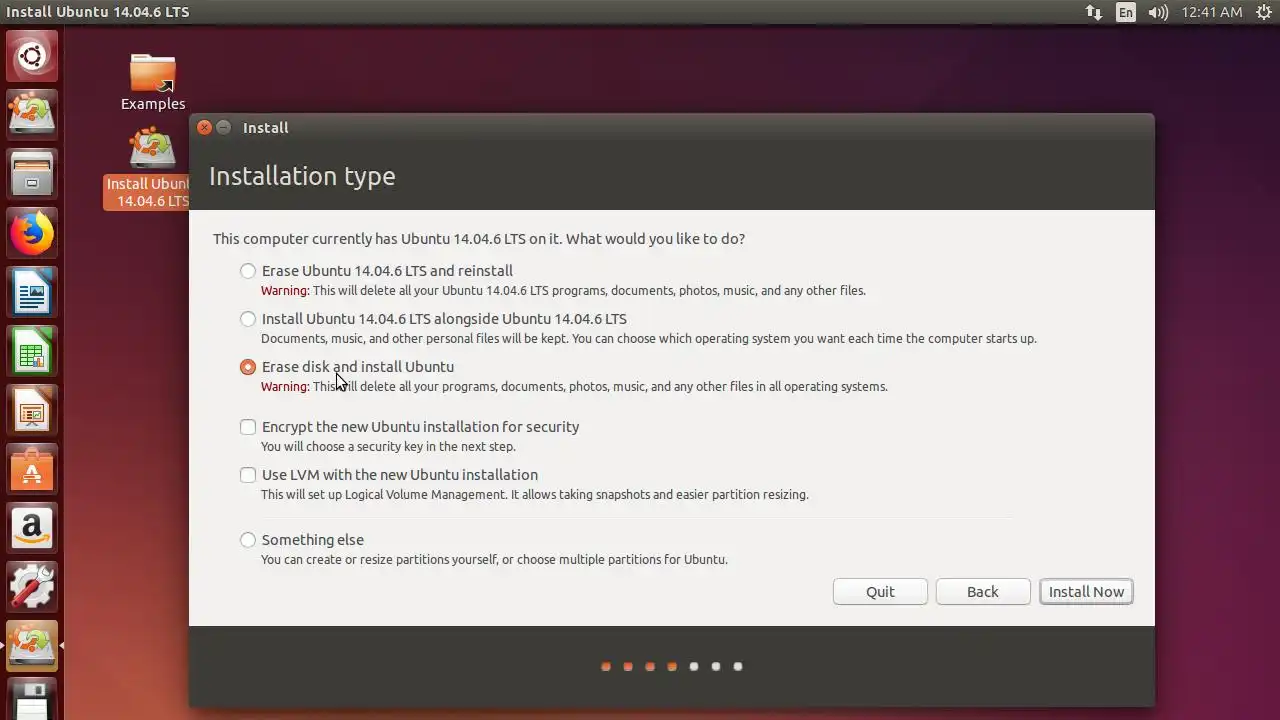Viewport: 1280px width, 720px height.
Task: Click the warning text under Erase disk option
Action: (574, 387)
